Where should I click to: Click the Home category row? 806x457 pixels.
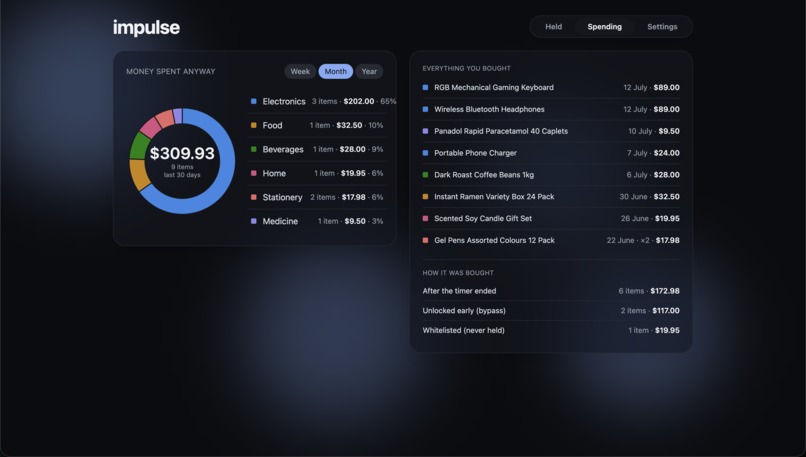click(x=317, y=173)
